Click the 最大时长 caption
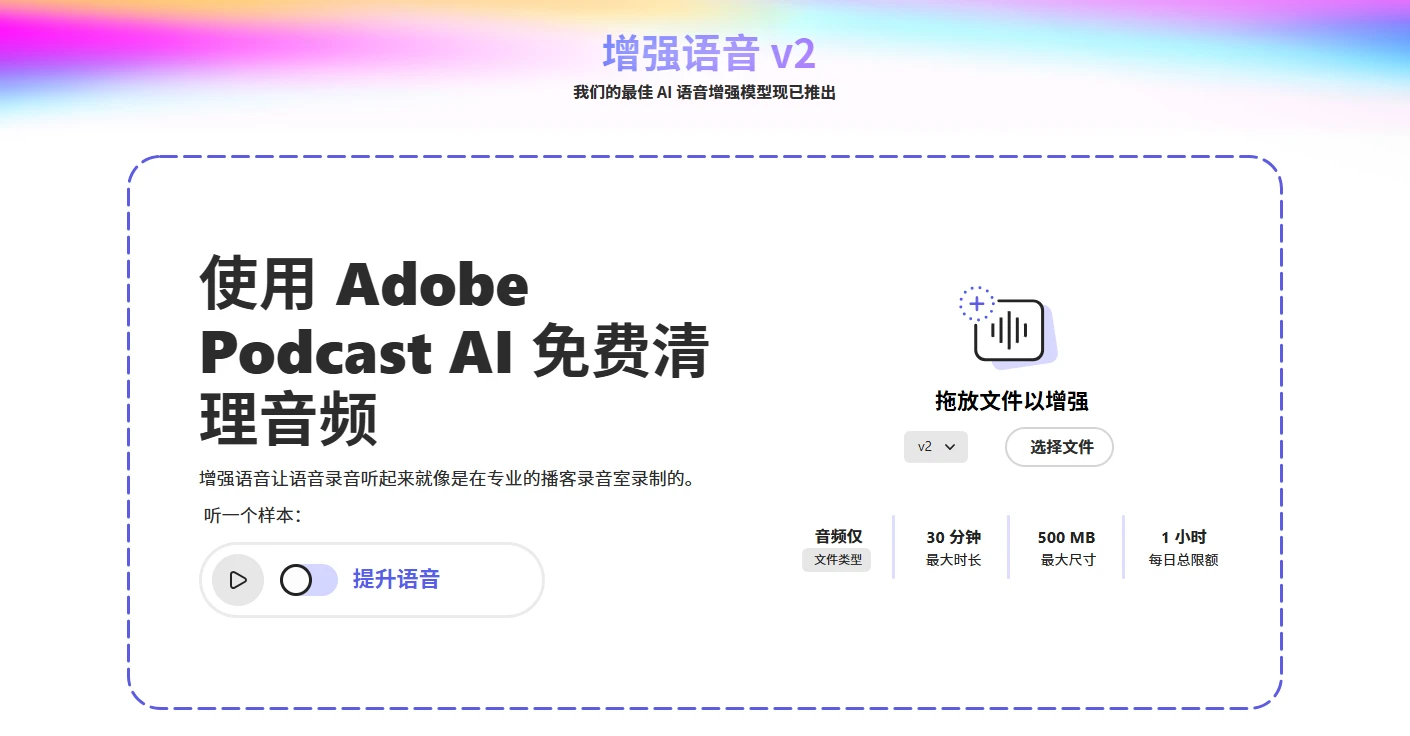This screenshot has width=1410, height=736. point(953,560)
